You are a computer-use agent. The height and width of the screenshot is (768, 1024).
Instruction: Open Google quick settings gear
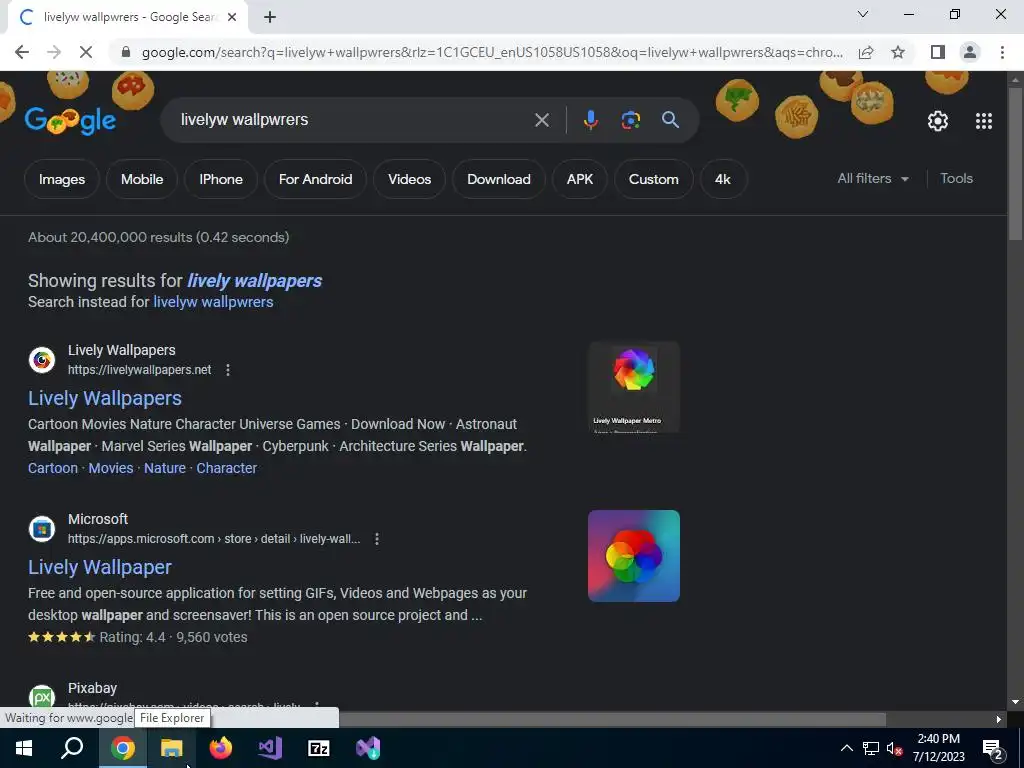coord(938,121)
